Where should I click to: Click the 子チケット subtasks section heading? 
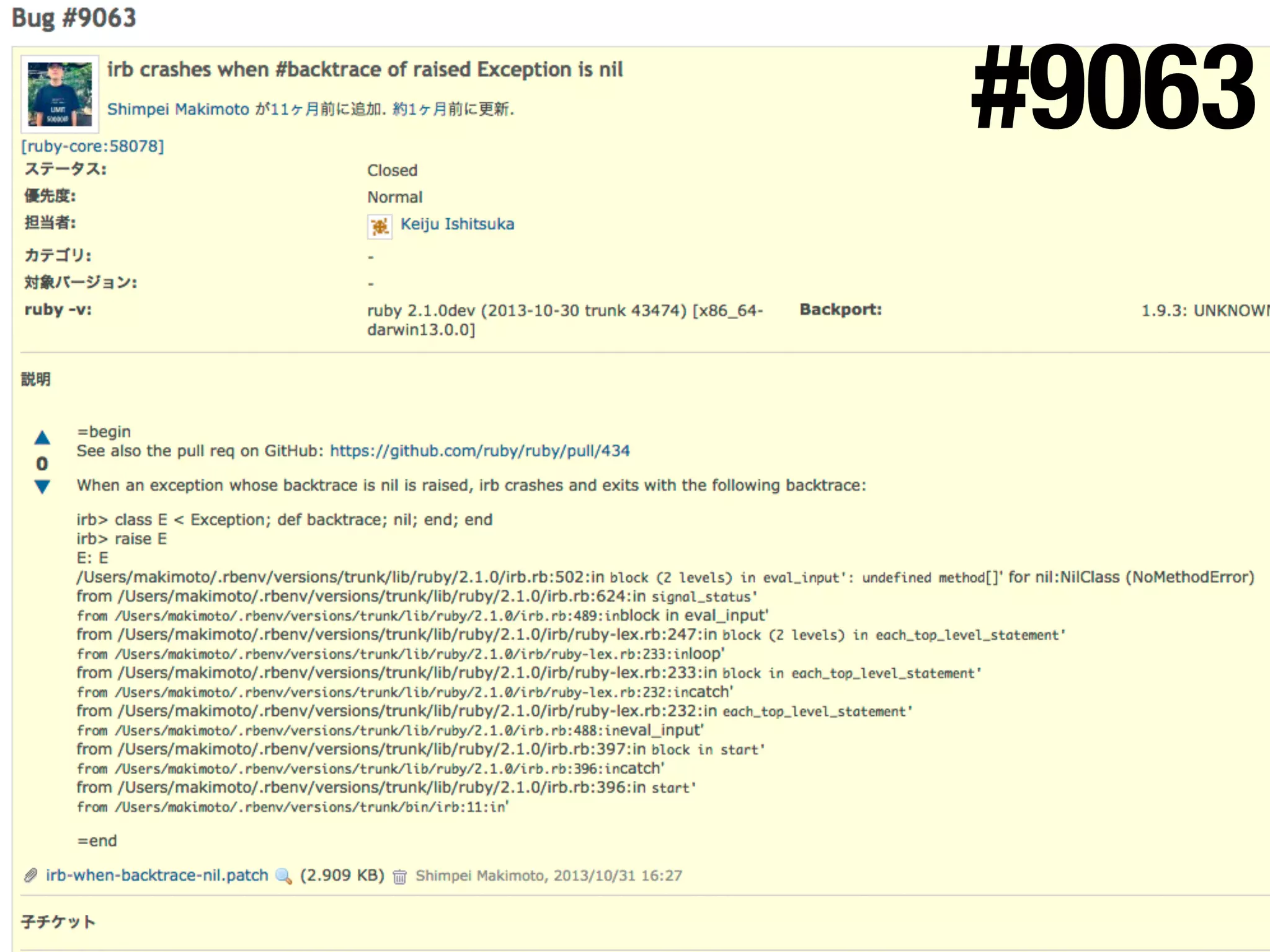click(x=58, y=922)
